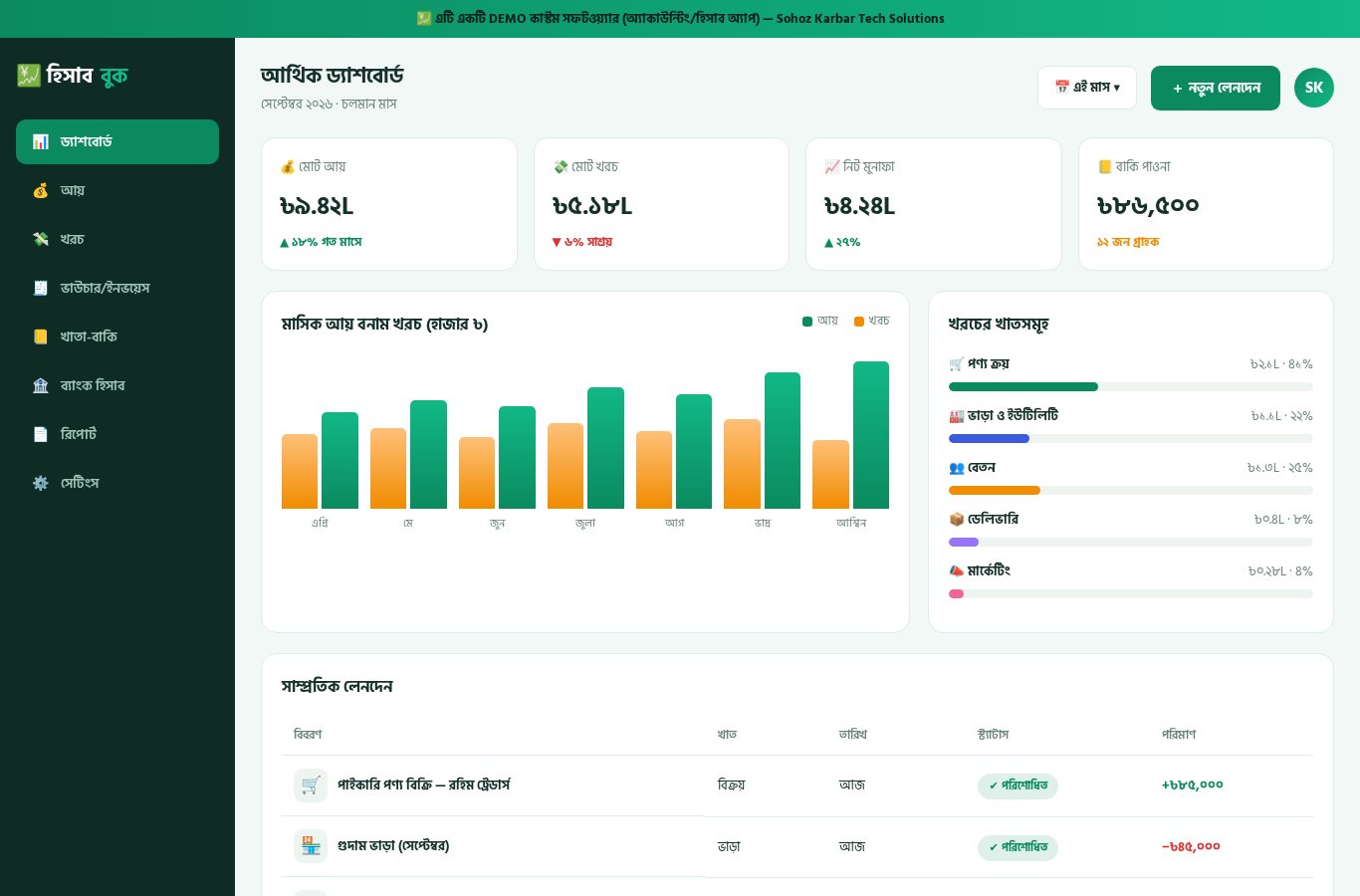This screenshot has height=896, width=1360.
Task: Click the বেতন orange progress bar
Action: pos(995,491)
